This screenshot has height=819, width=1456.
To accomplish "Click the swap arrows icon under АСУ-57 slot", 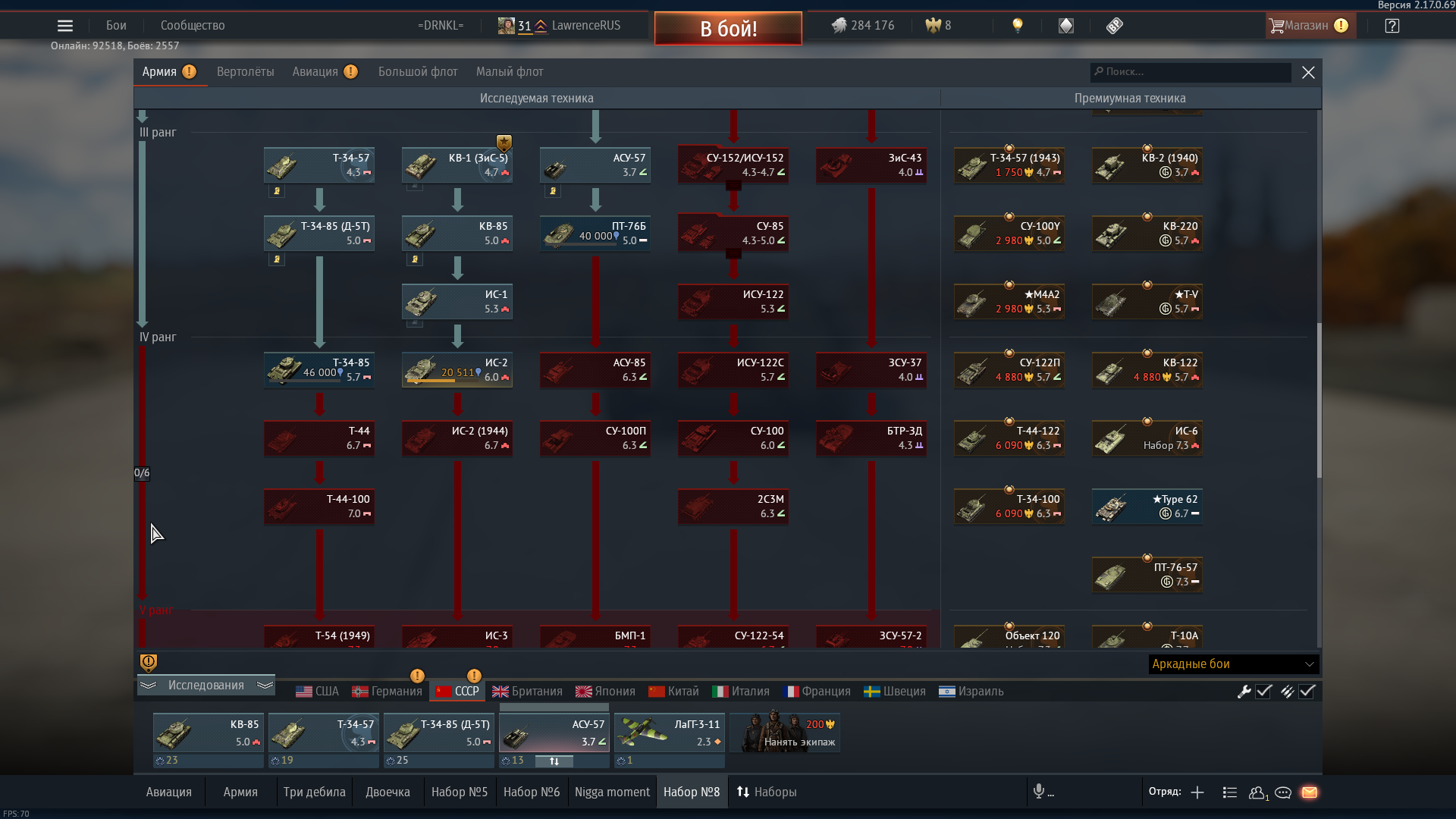I will pos(554,761).
